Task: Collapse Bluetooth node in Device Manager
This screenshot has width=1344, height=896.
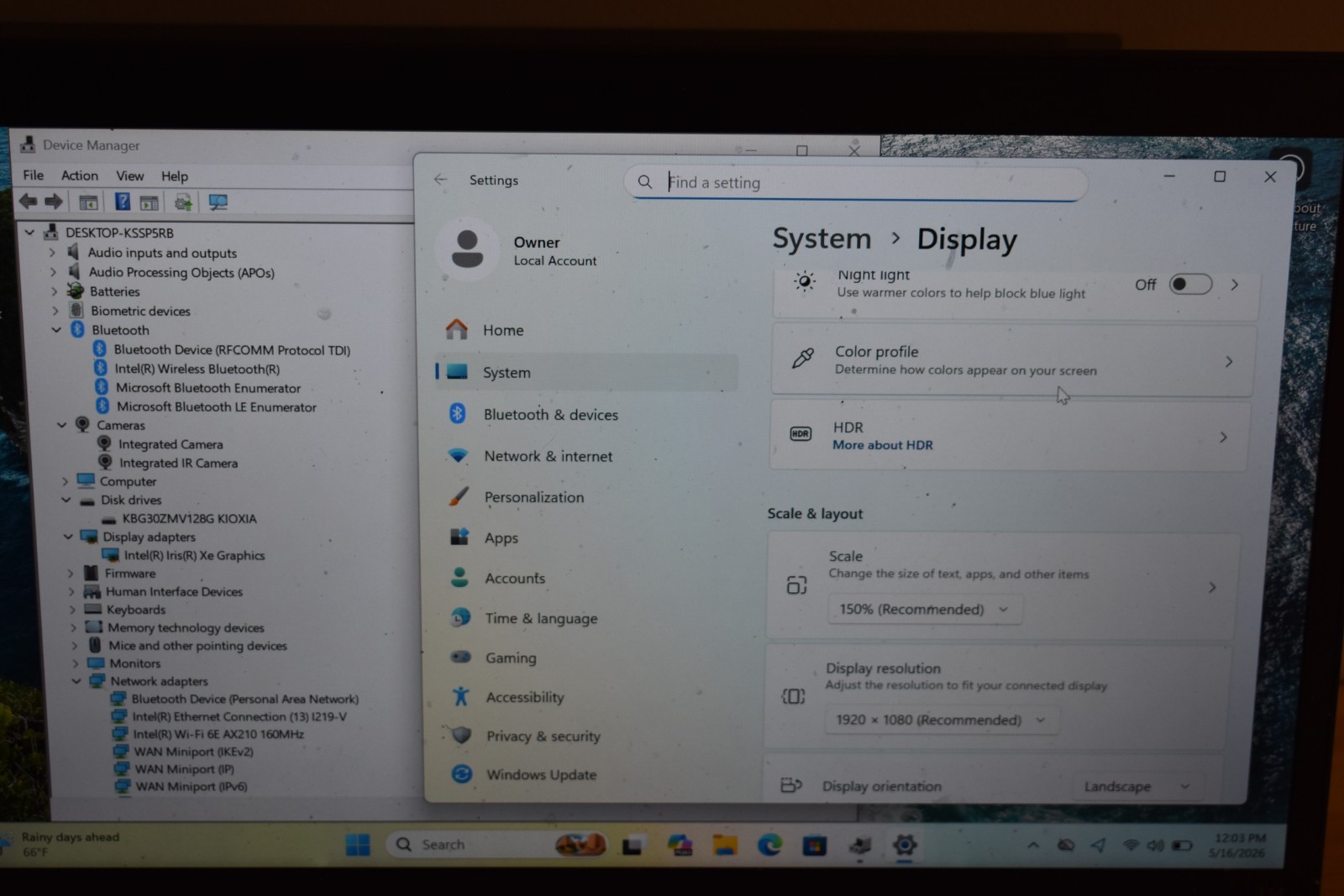Action: click(56, 330)
